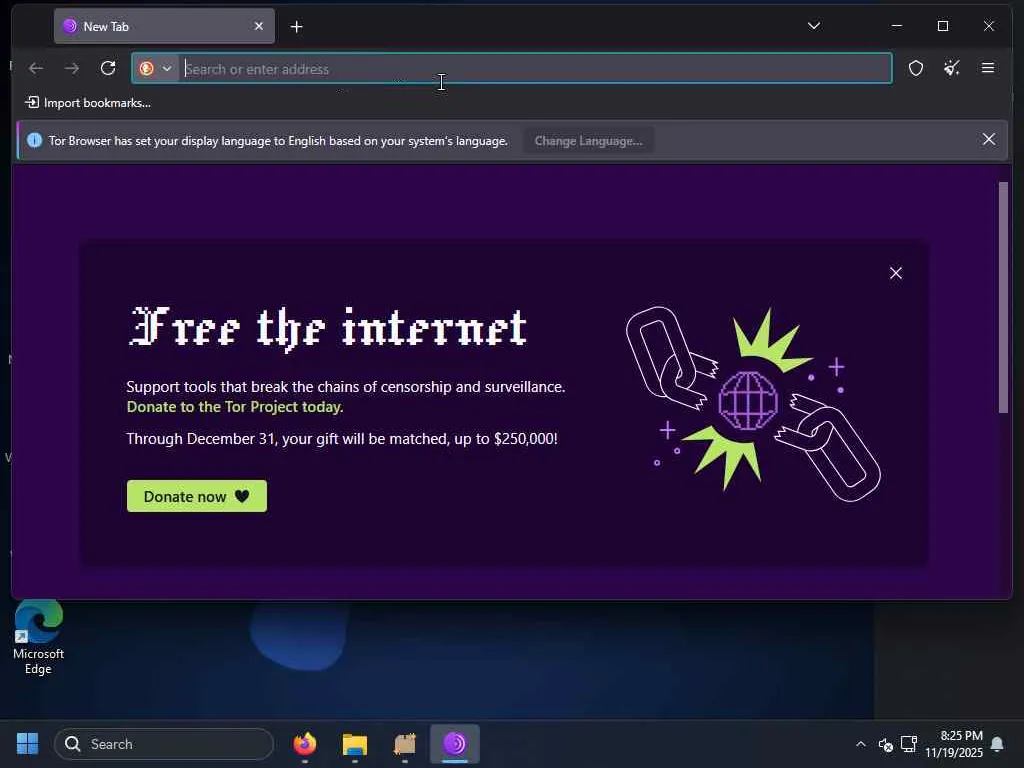Click the browser Forward arrow button

(x=72, y=69)
